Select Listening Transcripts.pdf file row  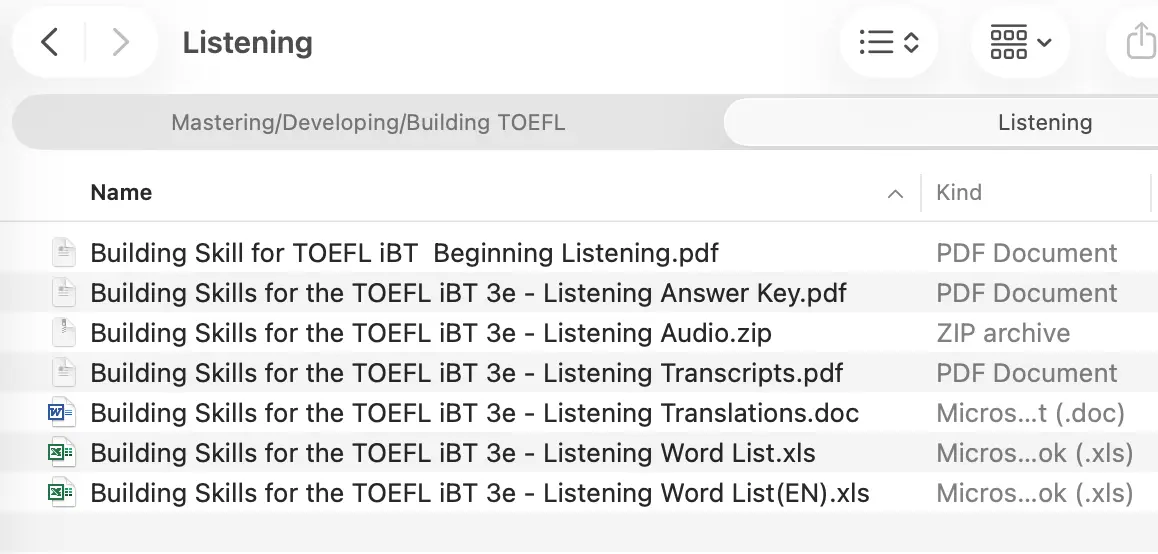(466, 373)
